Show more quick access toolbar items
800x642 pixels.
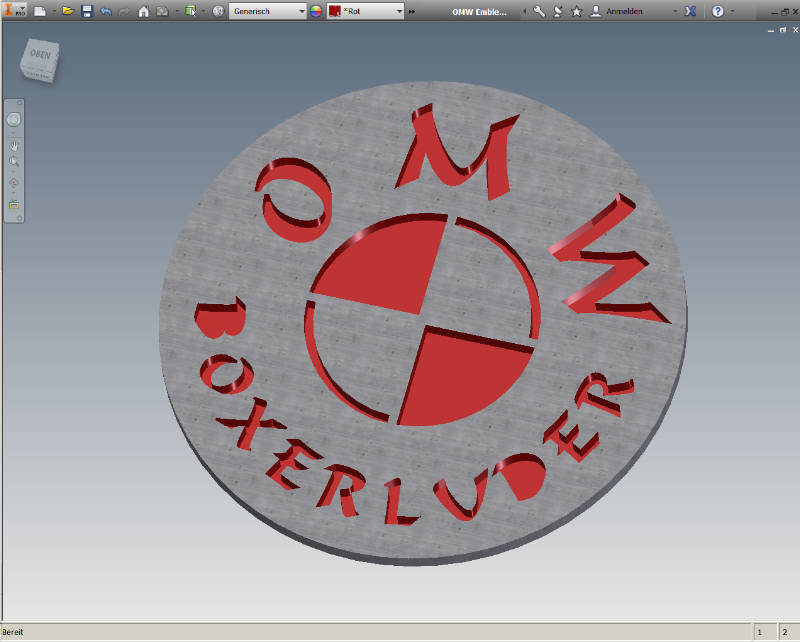[x=412, y=11]
